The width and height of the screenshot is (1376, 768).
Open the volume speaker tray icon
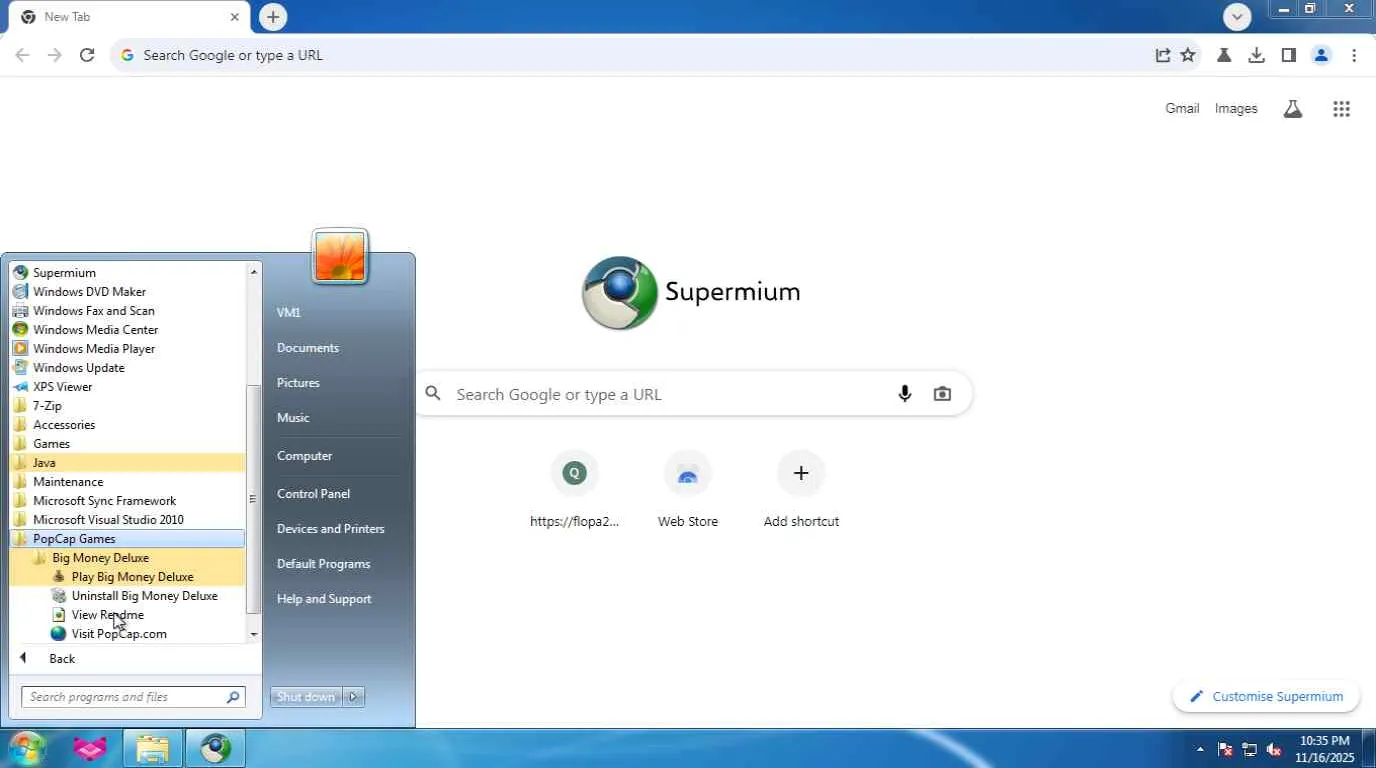click(1274, 749)
